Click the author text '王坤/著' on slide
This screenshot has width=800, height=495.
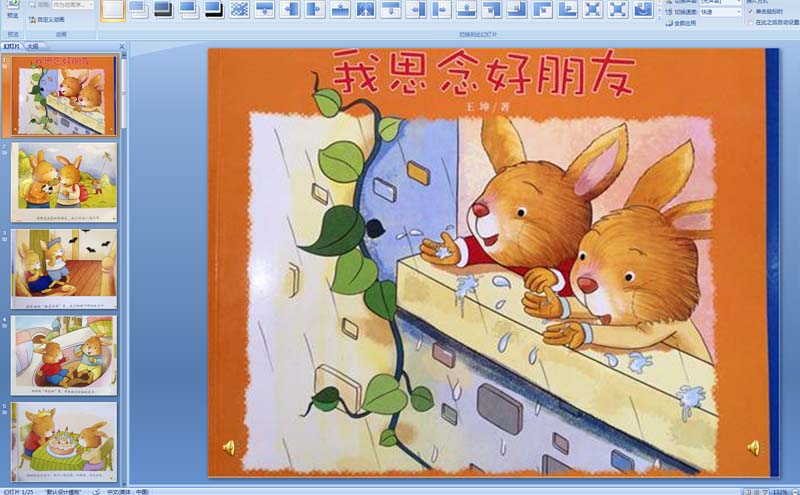pyautogui.click(x=487, y=107)
